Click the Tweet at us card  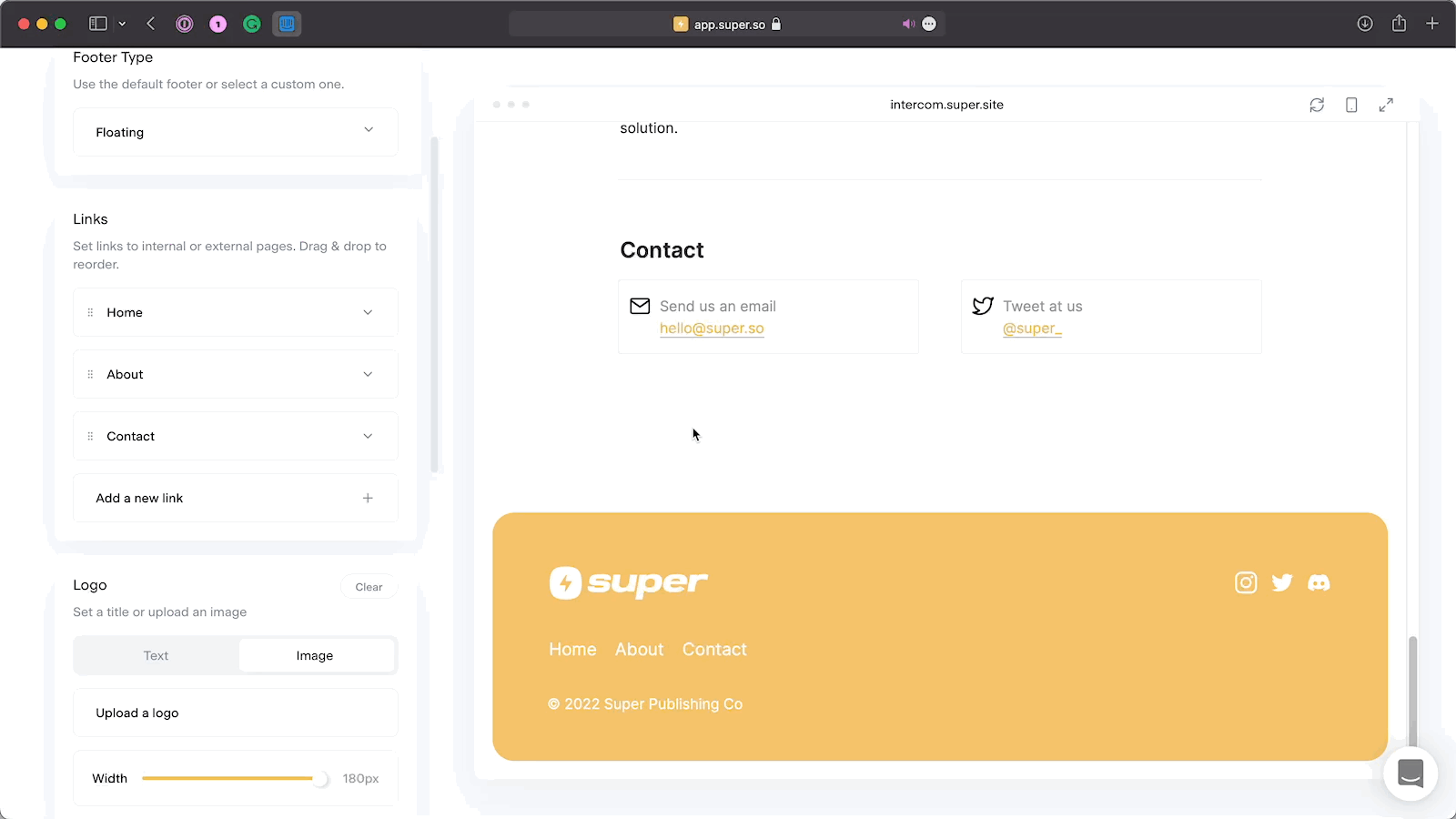pos(1111,317)
